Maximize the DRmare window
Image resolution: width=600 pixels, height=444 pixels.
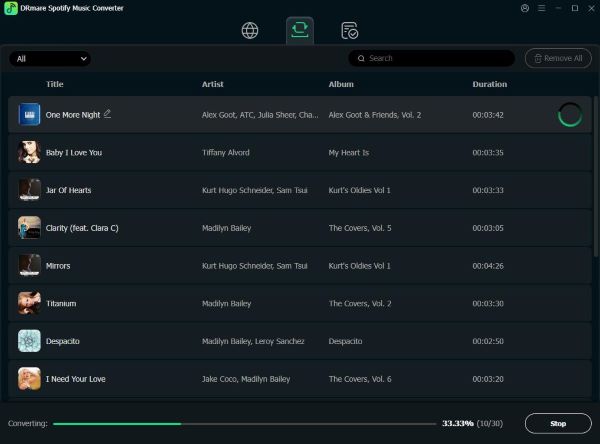(x=575, y=8)
